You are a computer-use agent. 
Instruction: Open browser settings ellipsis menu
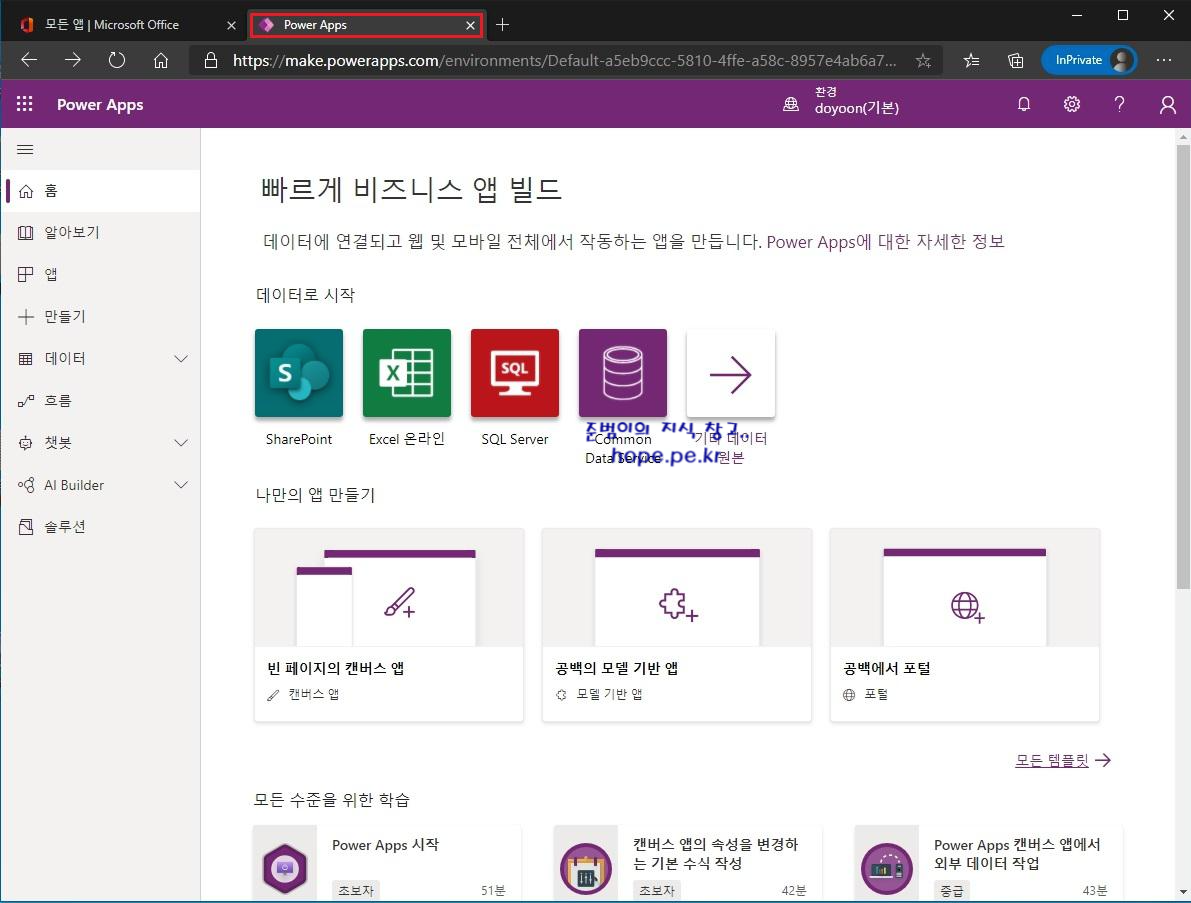pyautogui.click(x=1164, y=60)
